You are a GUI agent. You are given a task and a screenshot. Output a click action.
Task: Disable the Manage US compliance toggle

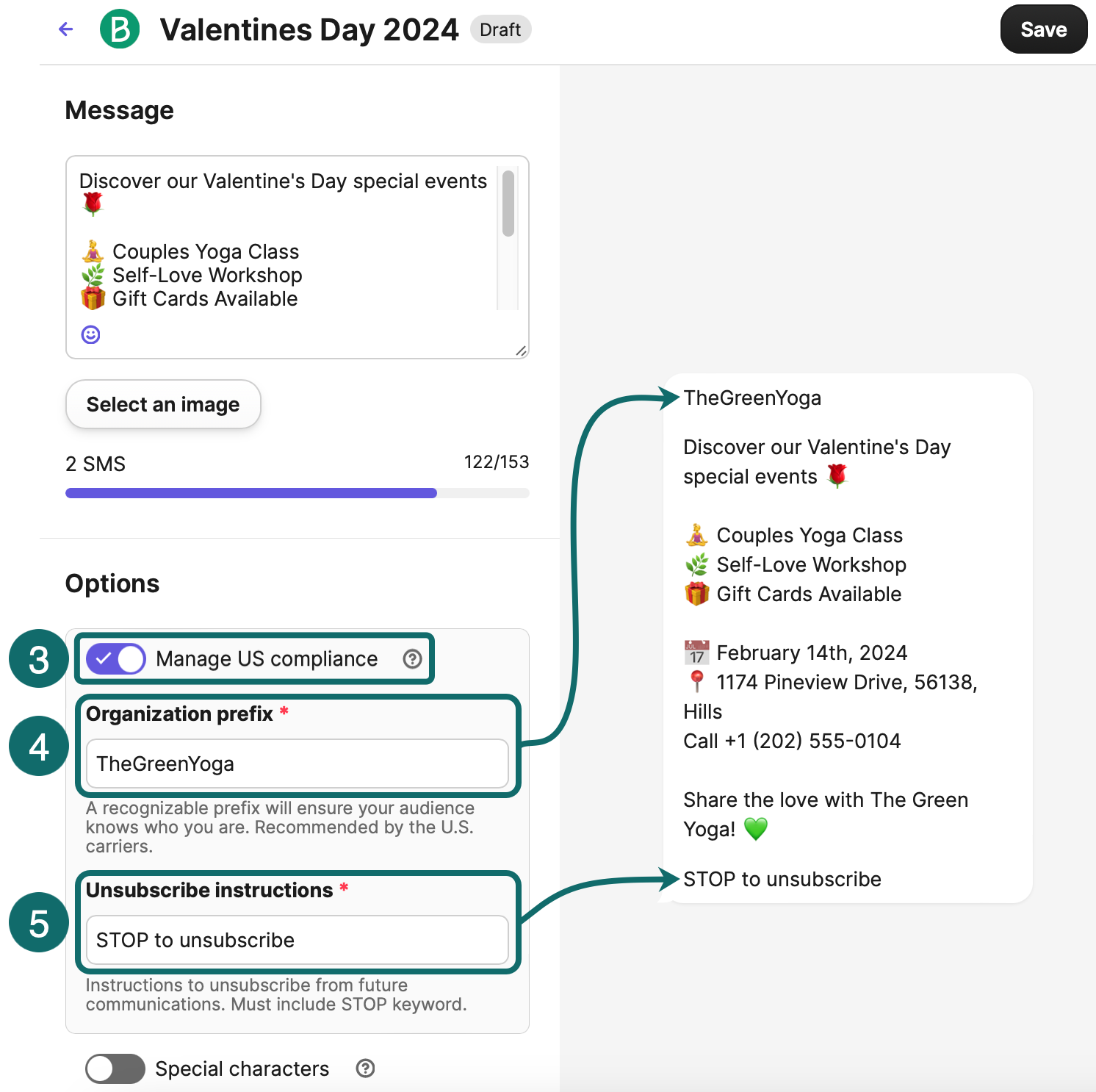pyautogui.click(x=115, y=658)
